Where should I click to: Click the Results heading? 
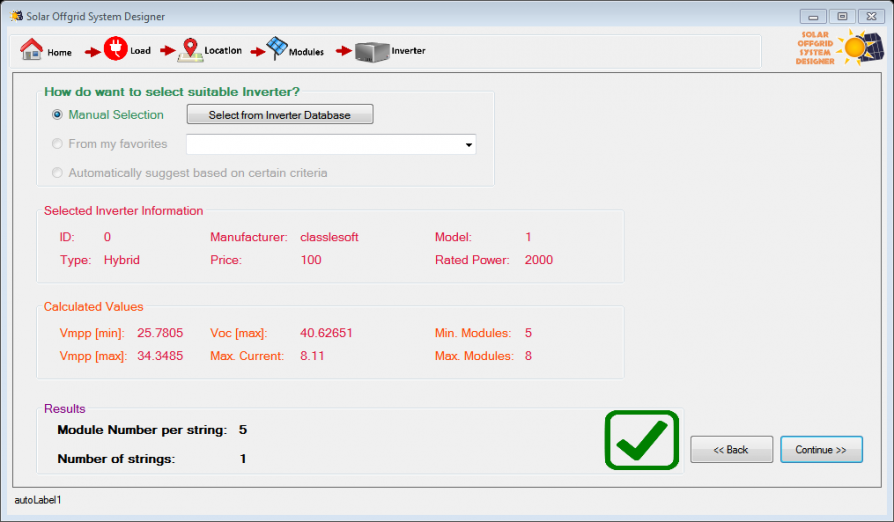point(64,409)
